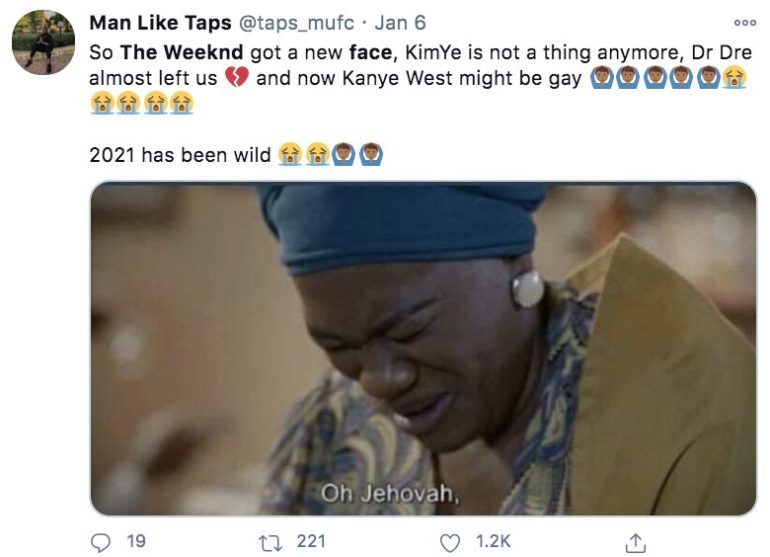770x557 pixels.
Task: Click the "2021 has been wild" text
Action: [180, 154]
